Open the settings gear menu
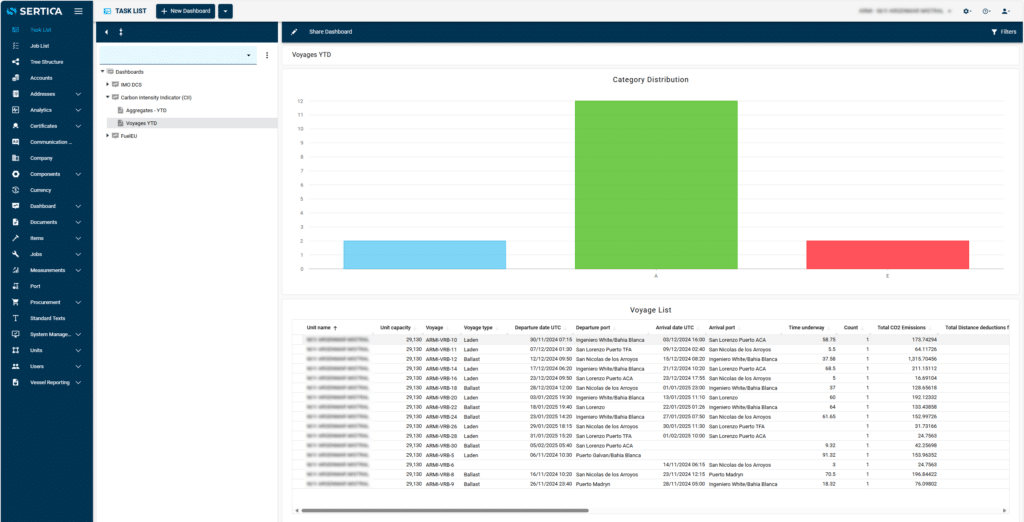This screenshot has height=522, width=1024. click(967, 11)
